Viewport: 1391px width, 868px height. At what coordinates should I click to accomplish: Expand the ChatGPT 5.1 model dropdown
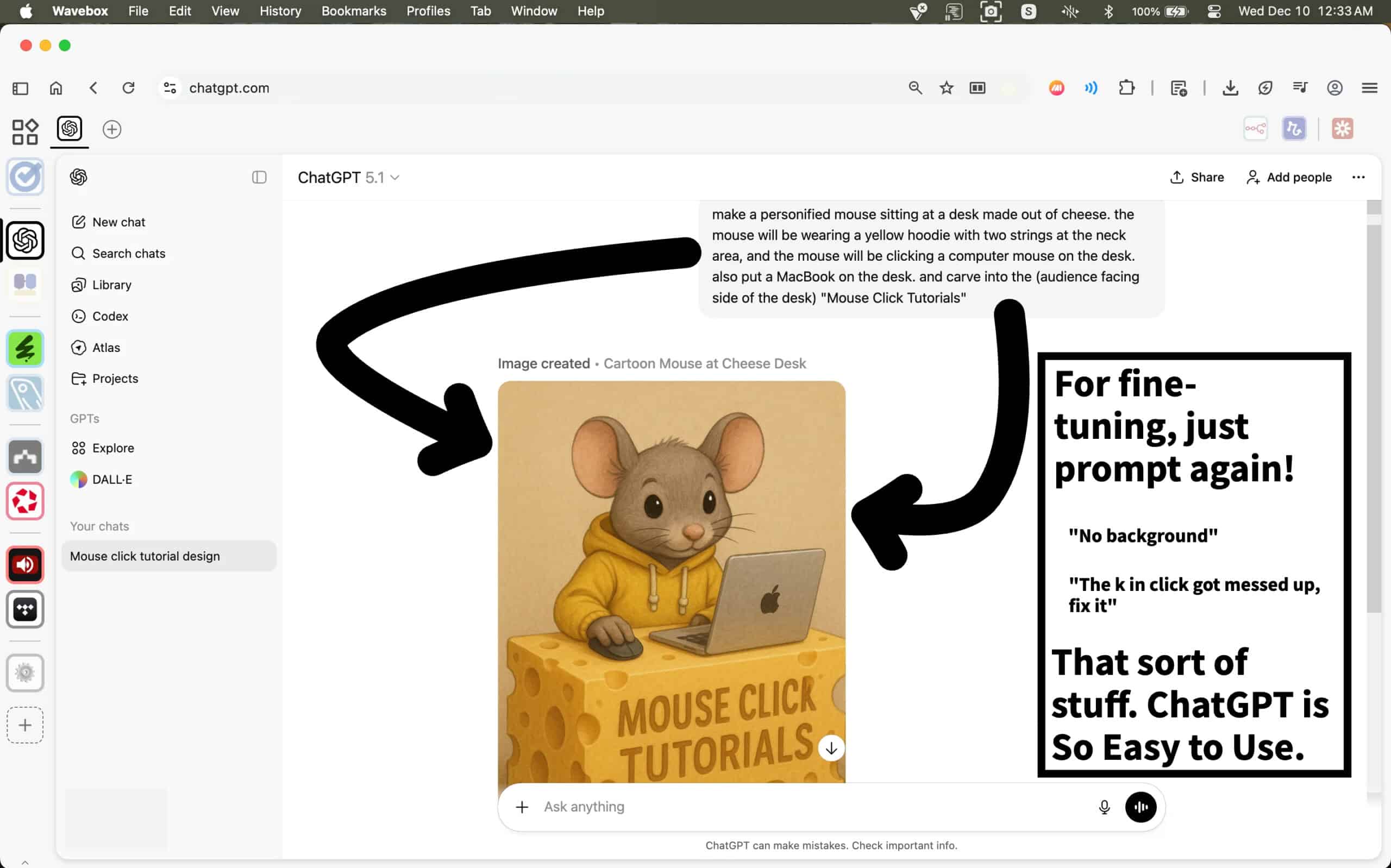point(348,178)
